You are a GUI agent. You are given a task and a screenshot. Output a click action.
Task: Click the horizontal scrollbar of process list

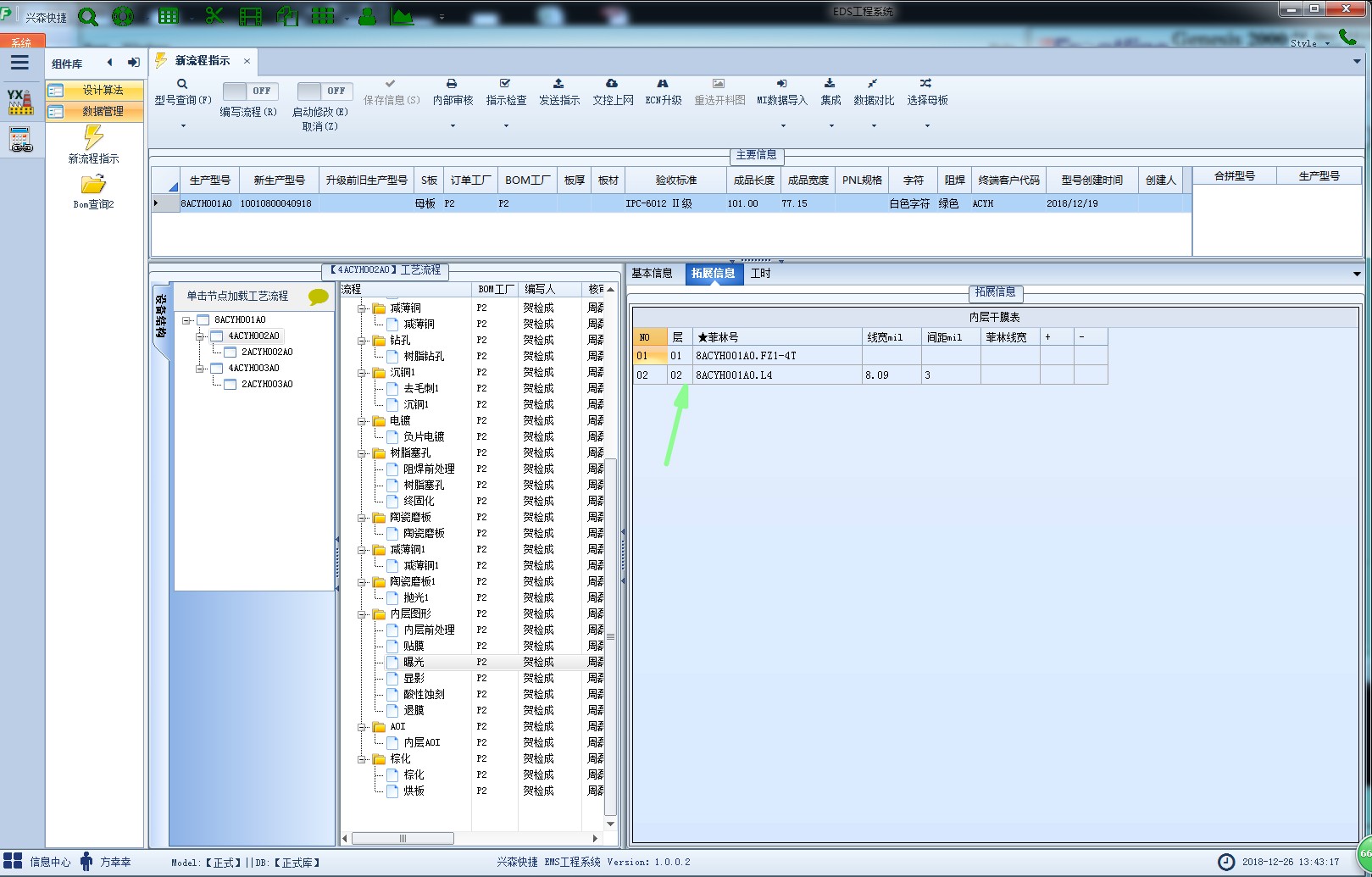click(x=403, y=838)
